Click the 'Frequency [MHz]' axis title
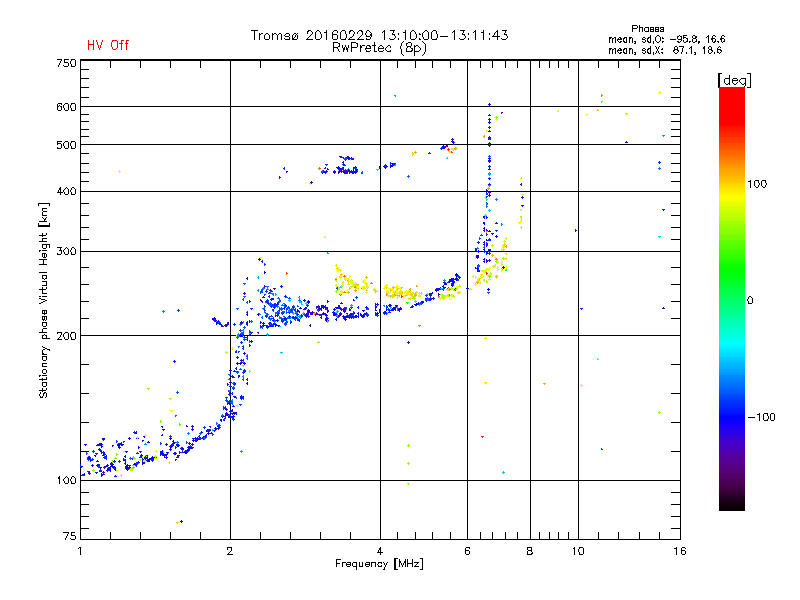Viewport: 800px width, 600px height. pyautogui.click(x=379, y=564)
